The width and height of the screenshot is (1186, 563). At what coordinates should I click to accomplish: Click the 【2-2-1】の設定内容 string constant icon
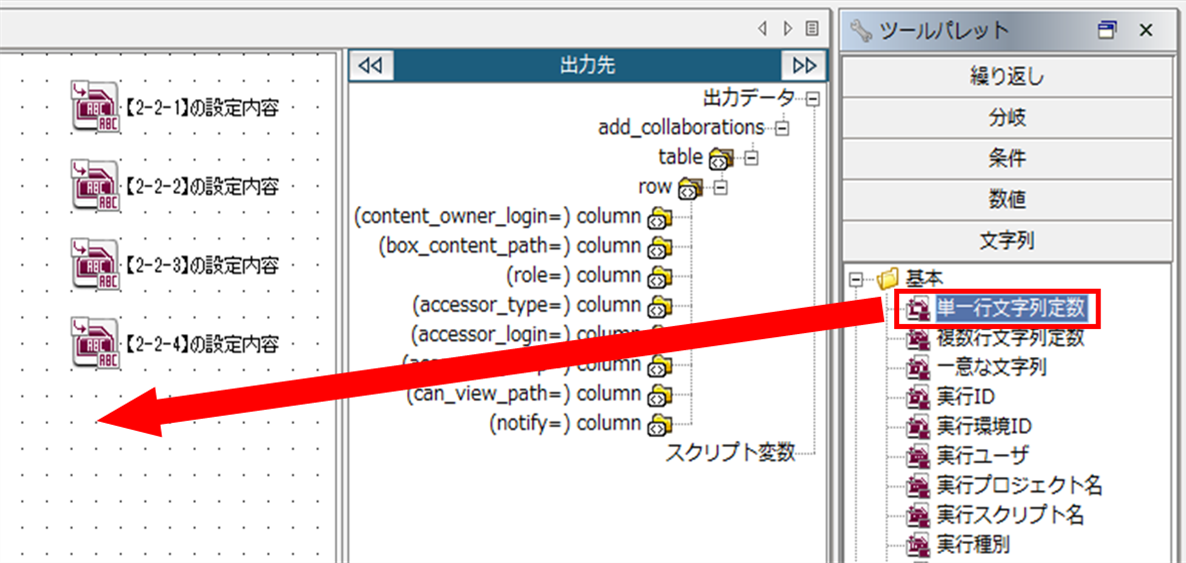(x=95, y=106)
